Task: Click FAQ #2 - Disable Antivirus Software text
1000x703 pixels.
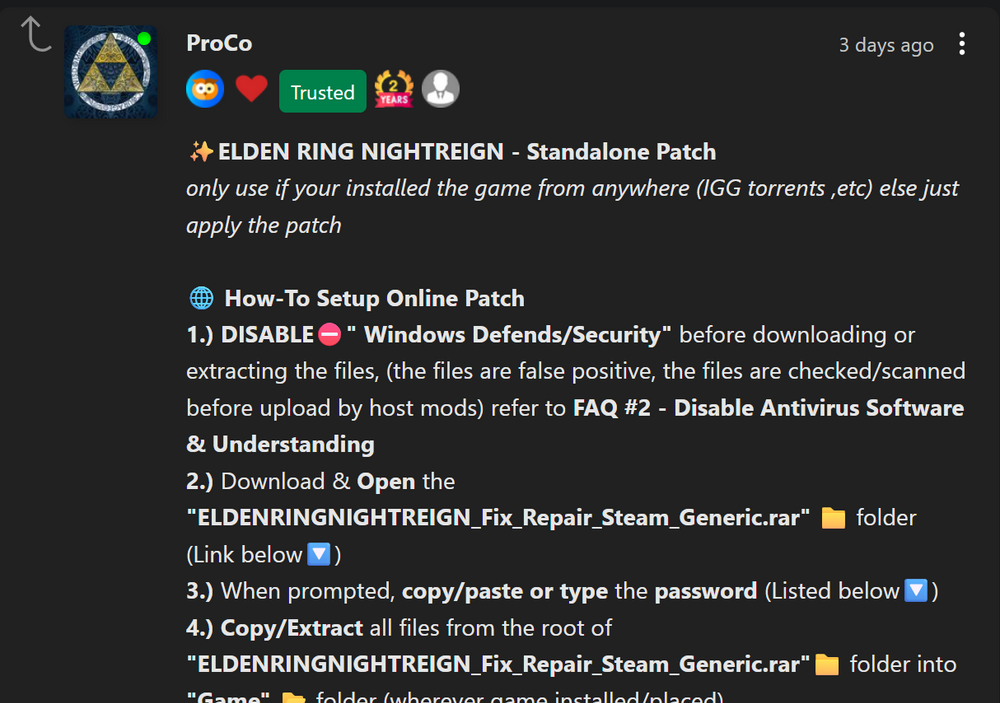Action: (768, 408)
